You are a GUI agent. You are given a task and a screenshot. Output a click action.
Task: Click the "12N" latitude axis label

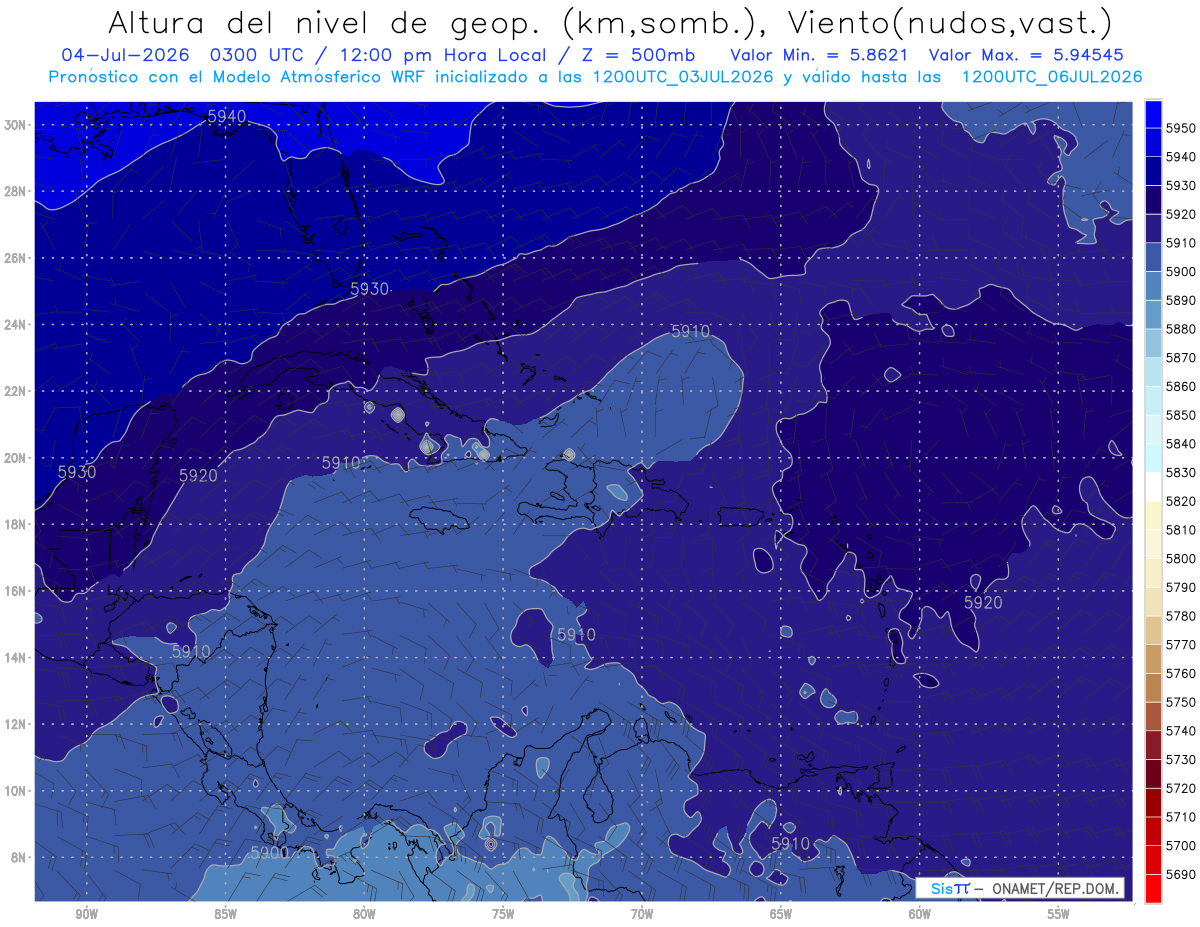pos(14,724)
